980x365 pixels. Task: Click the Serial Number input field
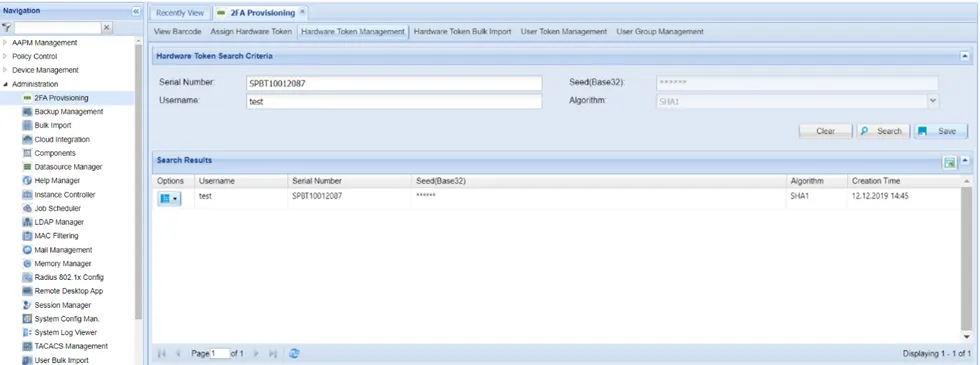(394, 83)
